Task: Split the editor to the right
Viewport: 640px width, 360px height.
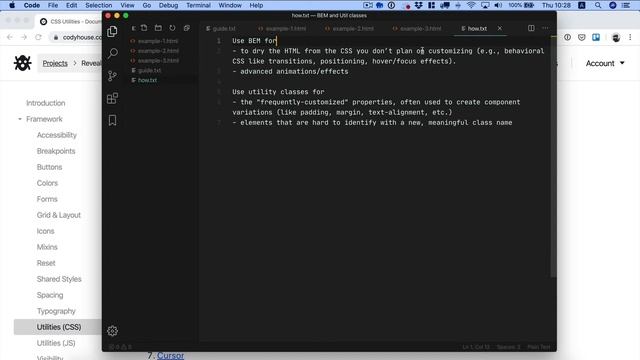Action: [x=531, y=28]
